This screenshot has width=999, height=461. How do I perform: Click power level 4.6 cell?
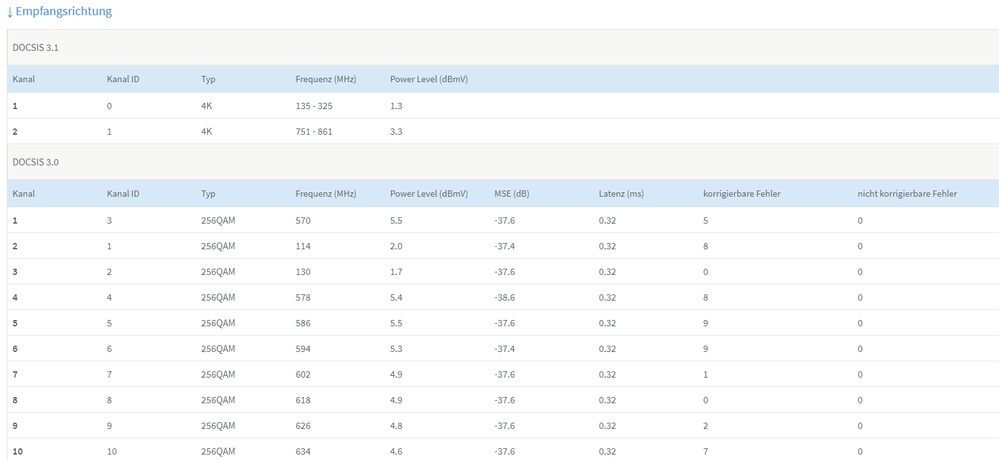pyautogui.click(x=396, y=451)
